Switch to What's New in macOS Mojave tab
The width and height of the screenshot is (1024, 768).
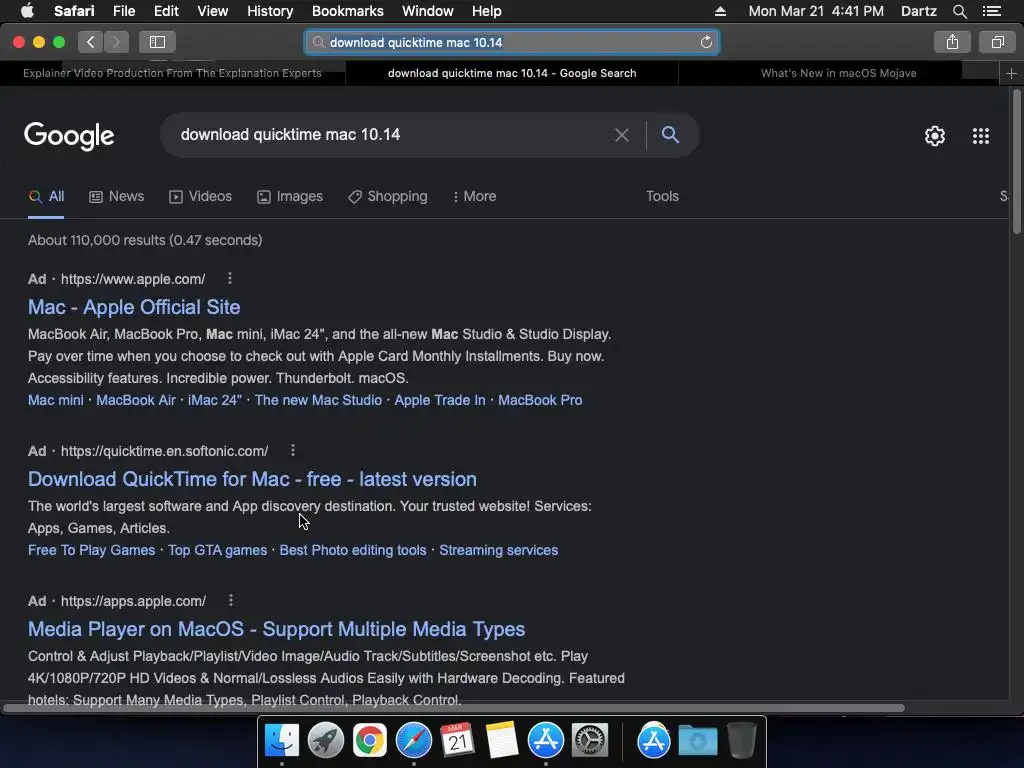pos(839,73)
